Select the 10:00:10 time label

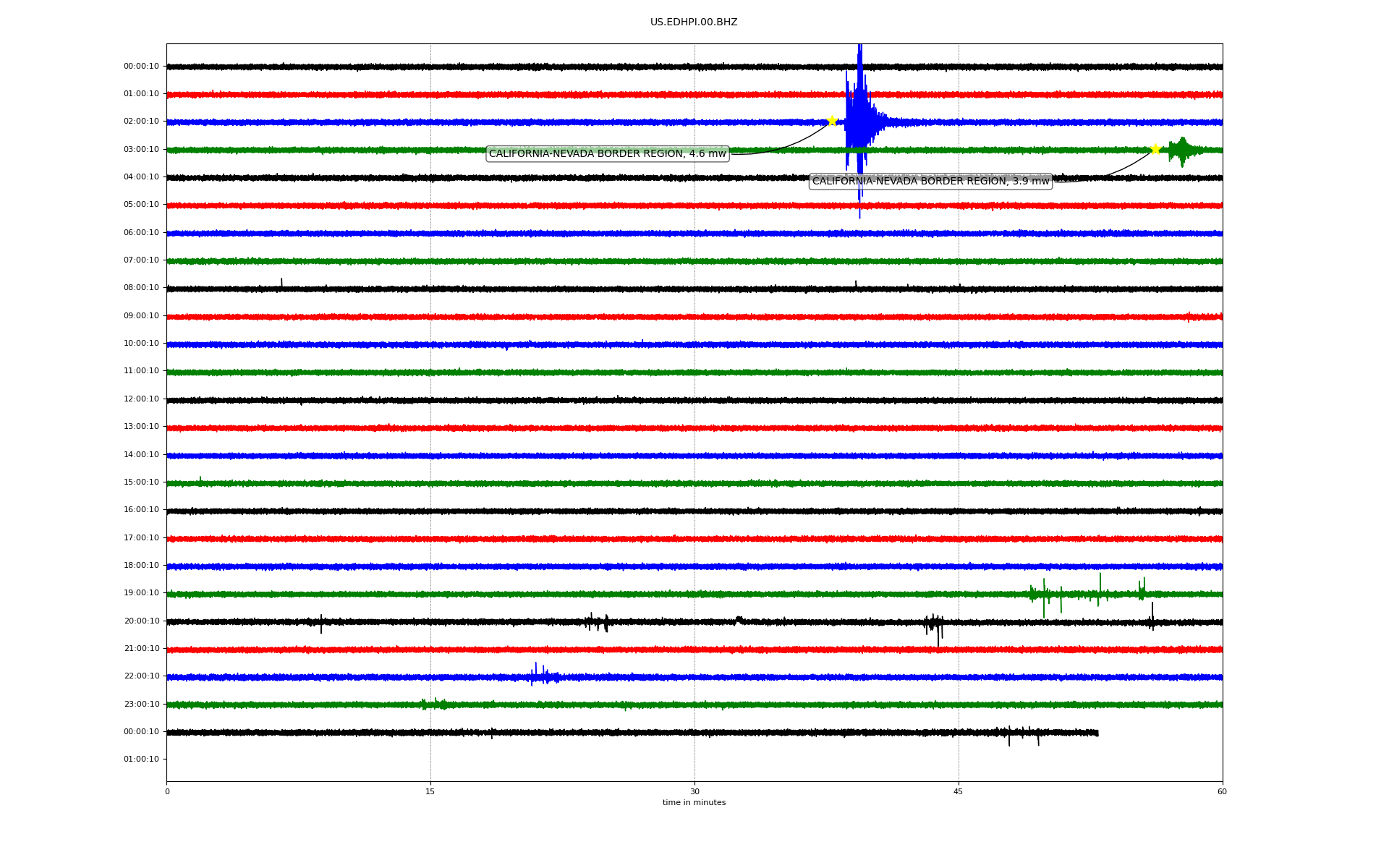click(141, 344)
